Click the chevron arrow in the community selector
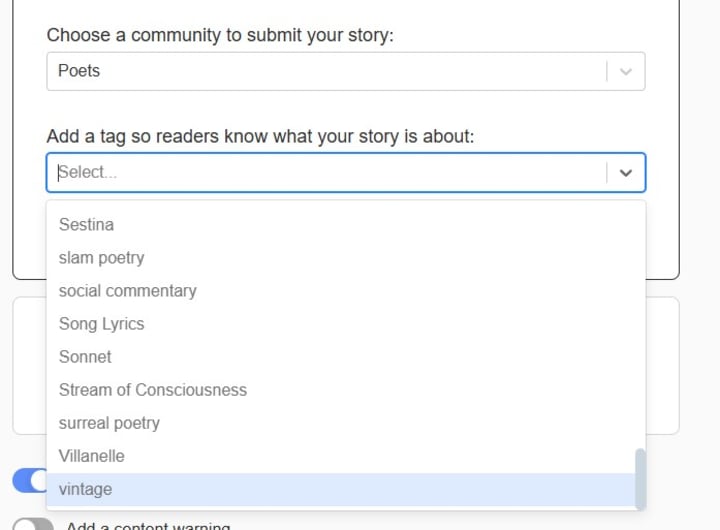 coord(626,72)
